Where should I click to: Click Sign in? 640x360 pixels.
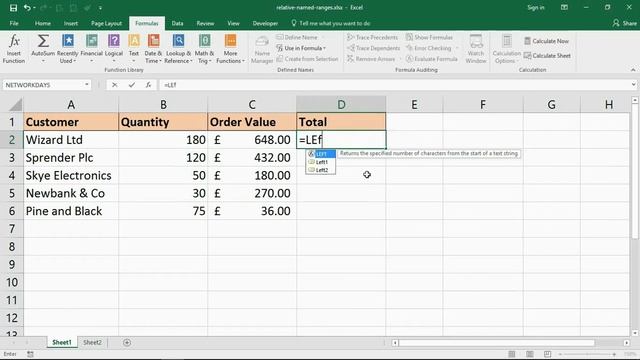[536, 7]
